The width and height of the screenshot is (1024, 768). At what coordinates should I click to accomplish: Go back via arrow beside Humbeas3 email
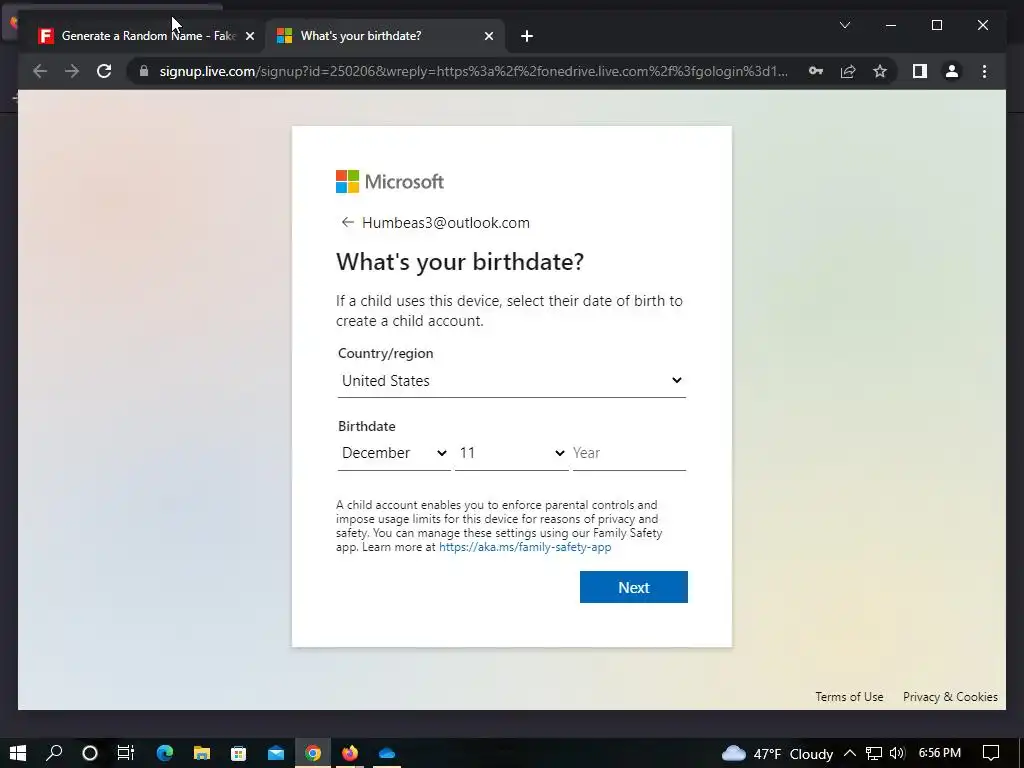pyautogui.click(x=347, y=223)
